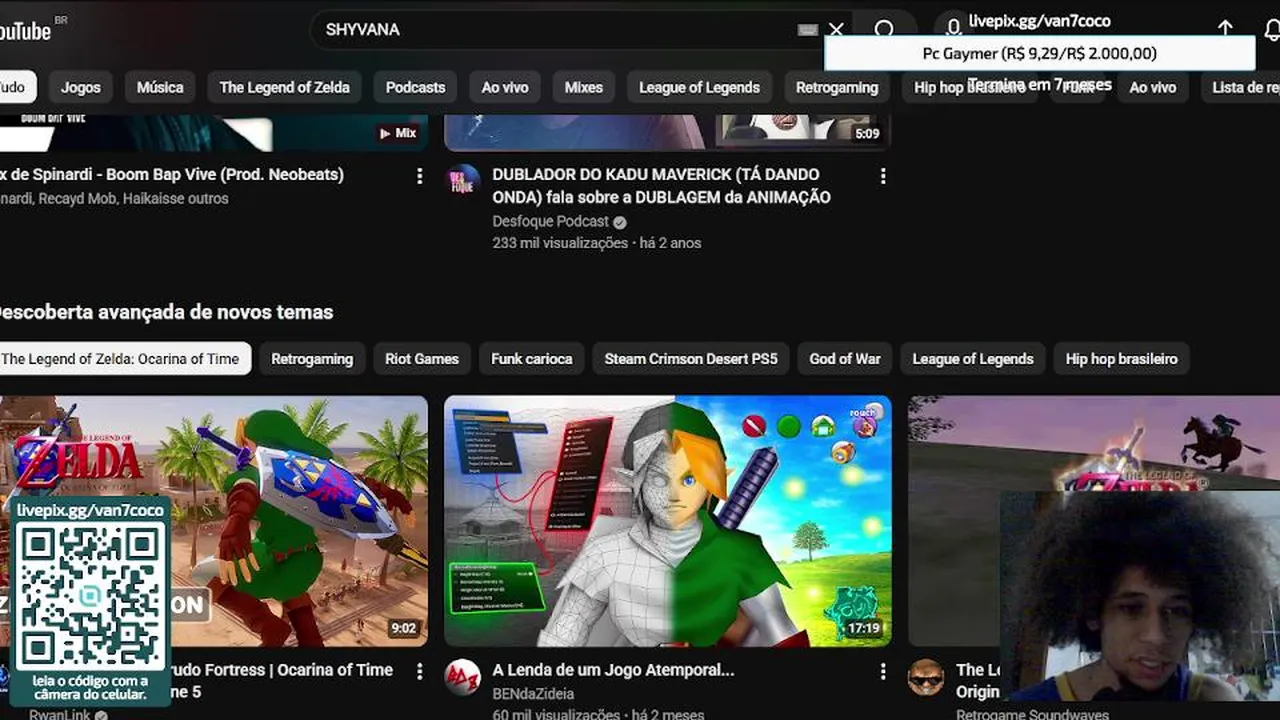The width and height of the screenshot is (1280, 720).
Task: Select the Retrogaming top filter chip
Action: 837,87
